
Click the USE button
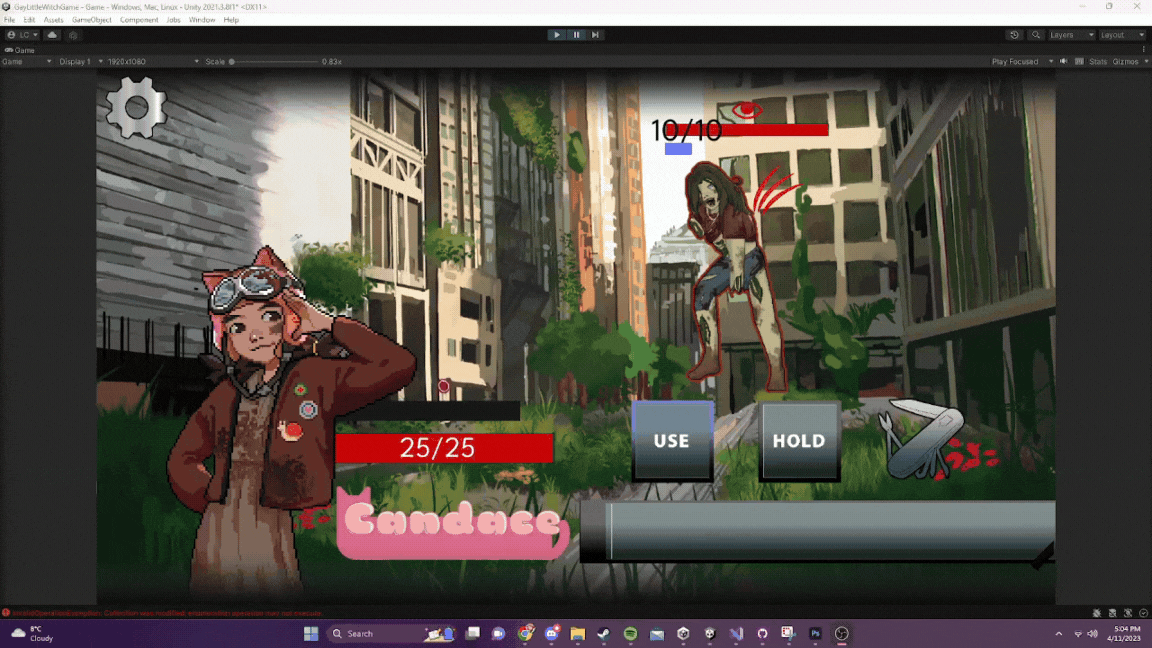(672, 441)
